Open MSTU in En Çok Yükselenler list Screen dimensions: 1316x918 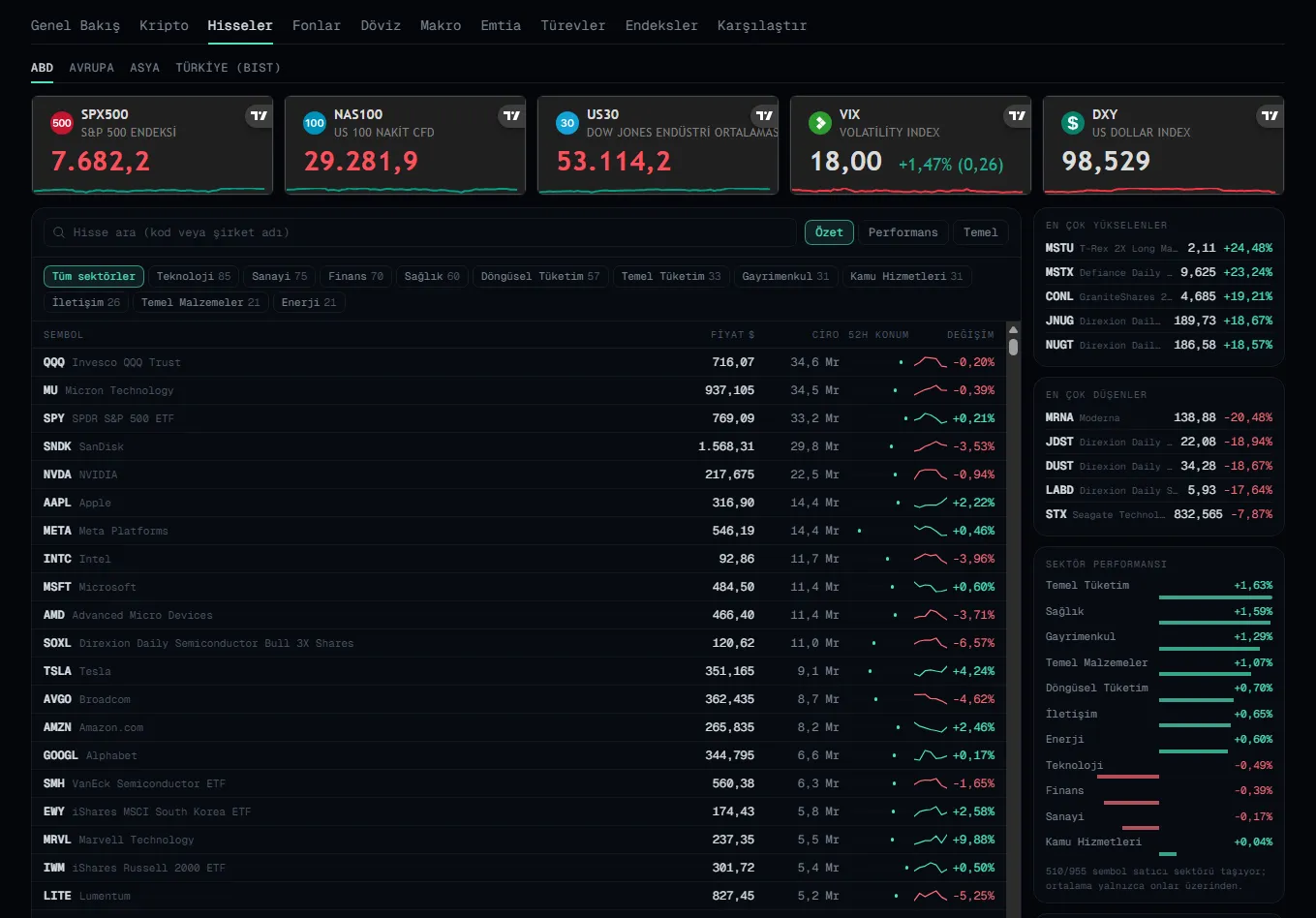[x=1159, y=248]
